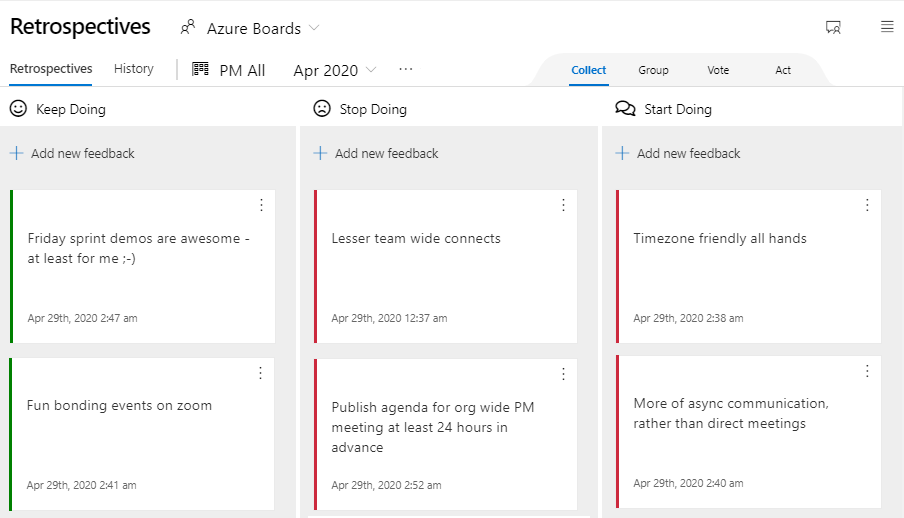The width and height of the screenshot is (904, 518).
Task: Open options for Fun bonding events card
Action: (261, 373)
